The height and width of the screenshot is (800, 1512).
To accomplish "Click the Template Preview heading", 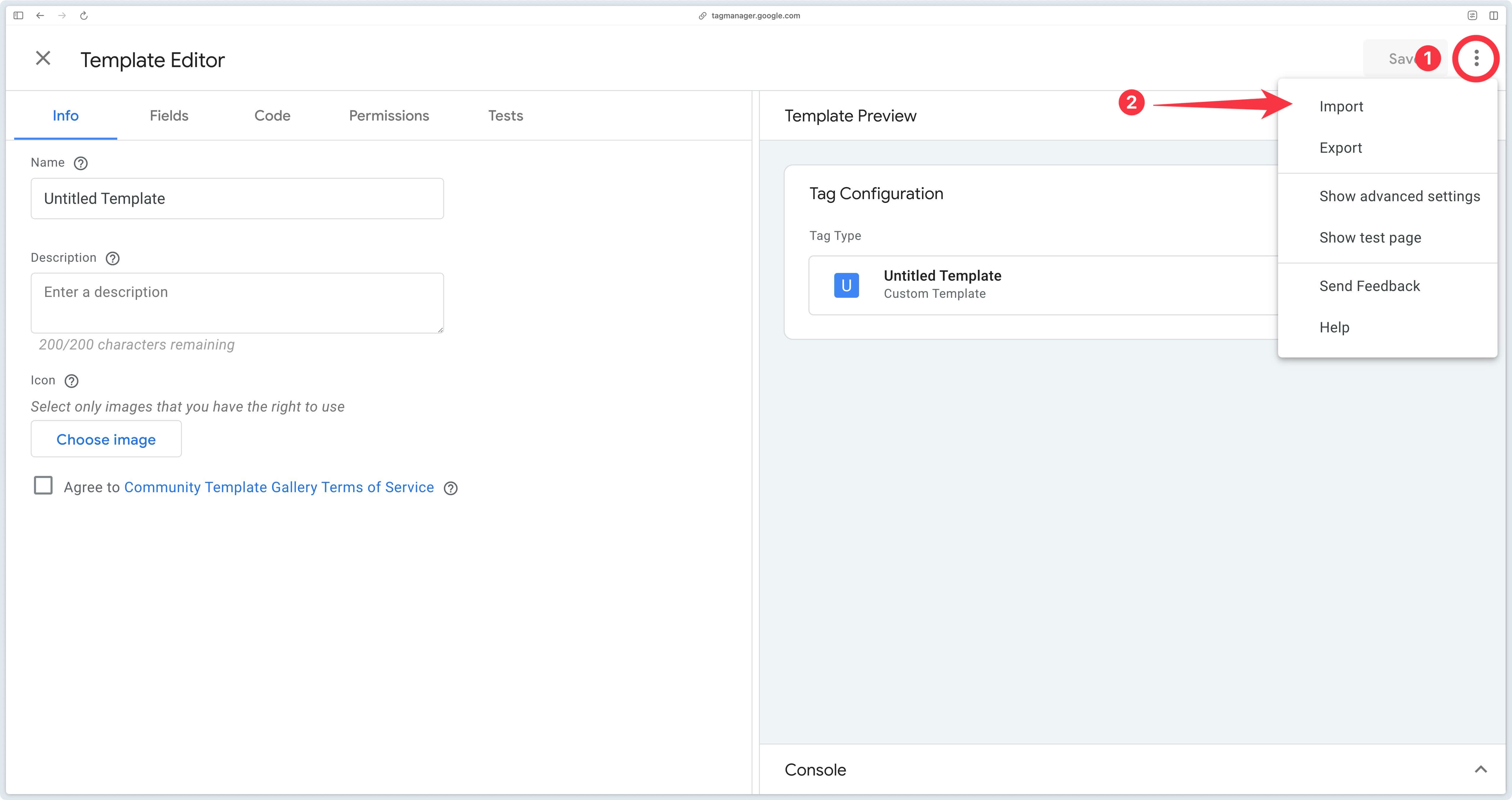I will (x=850, y=116).
